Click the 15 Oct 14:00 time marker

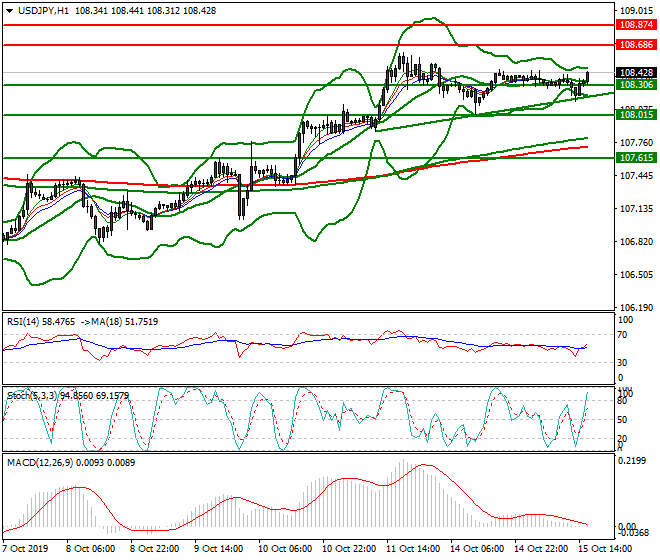pyautogui.click(x=605, y=549)
